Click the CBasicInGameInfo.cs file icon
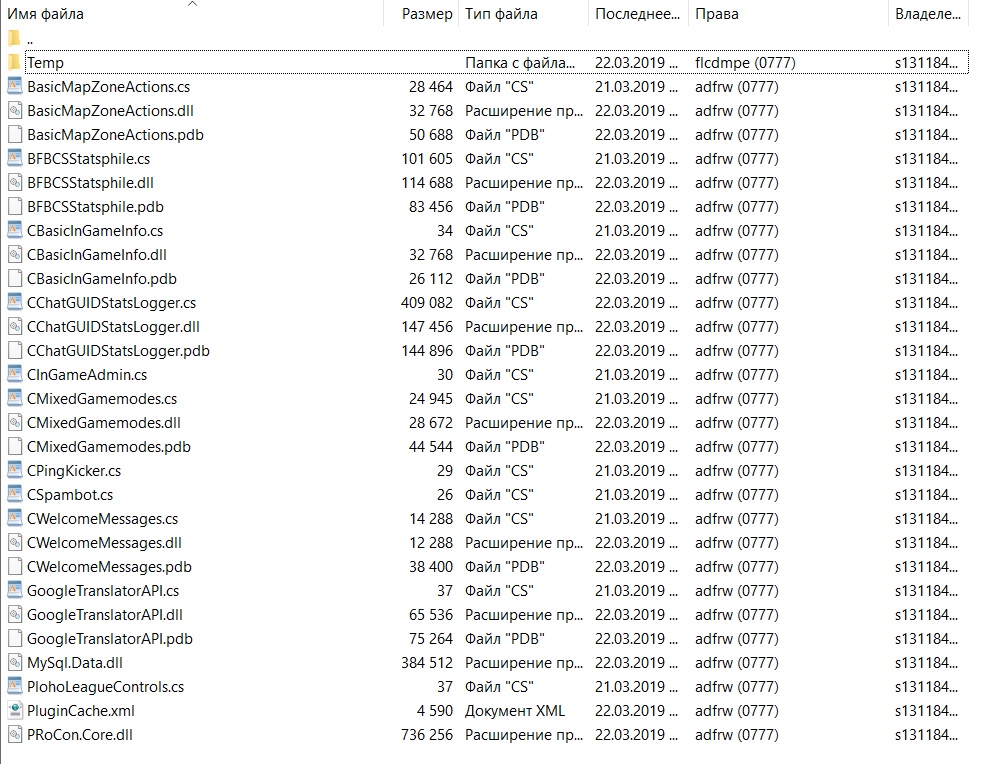This screenshot has width=989, height=764. [x=15, y=230]
